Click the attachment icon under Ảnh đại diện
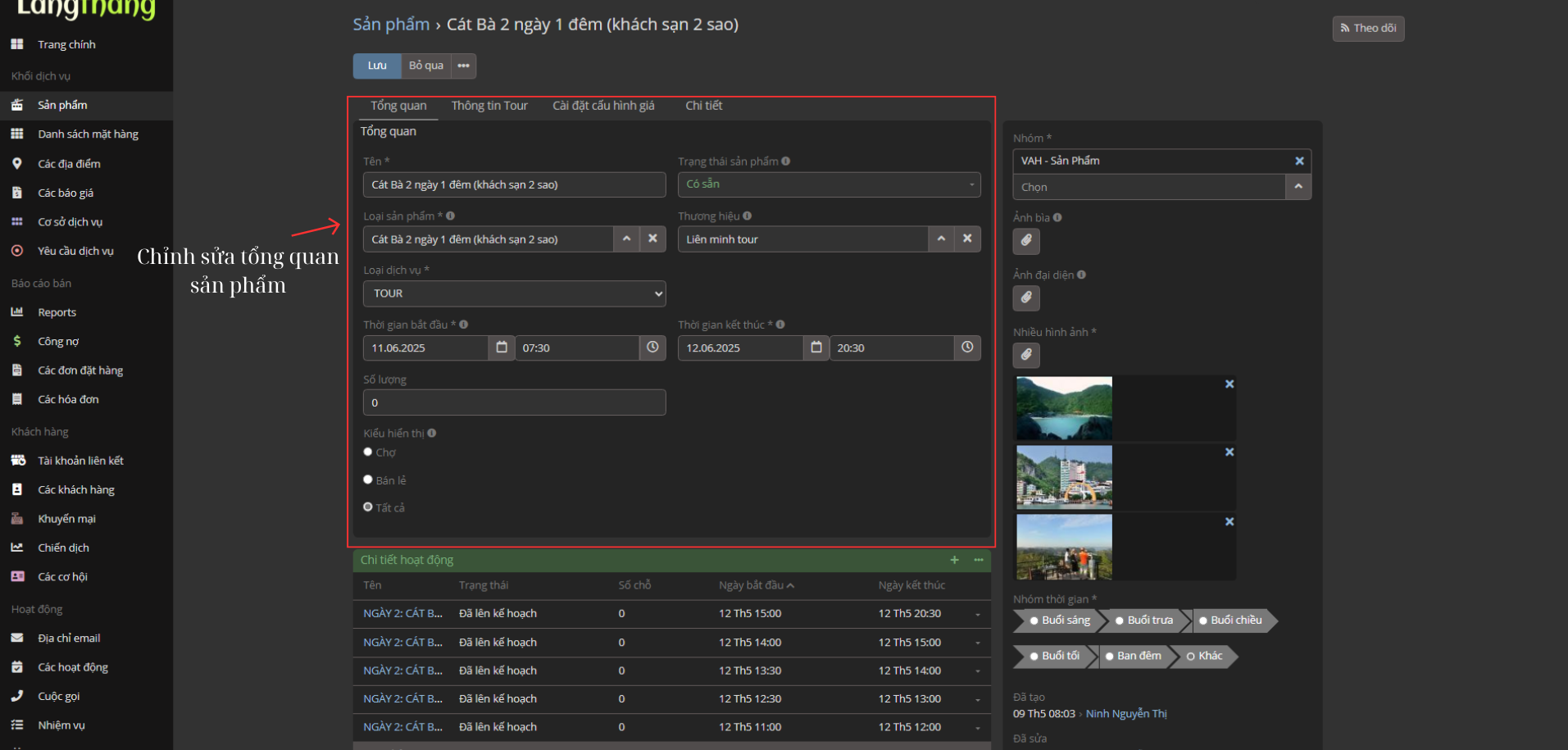Screen dimensions: 1568x750 click(x=1026, y=298)
